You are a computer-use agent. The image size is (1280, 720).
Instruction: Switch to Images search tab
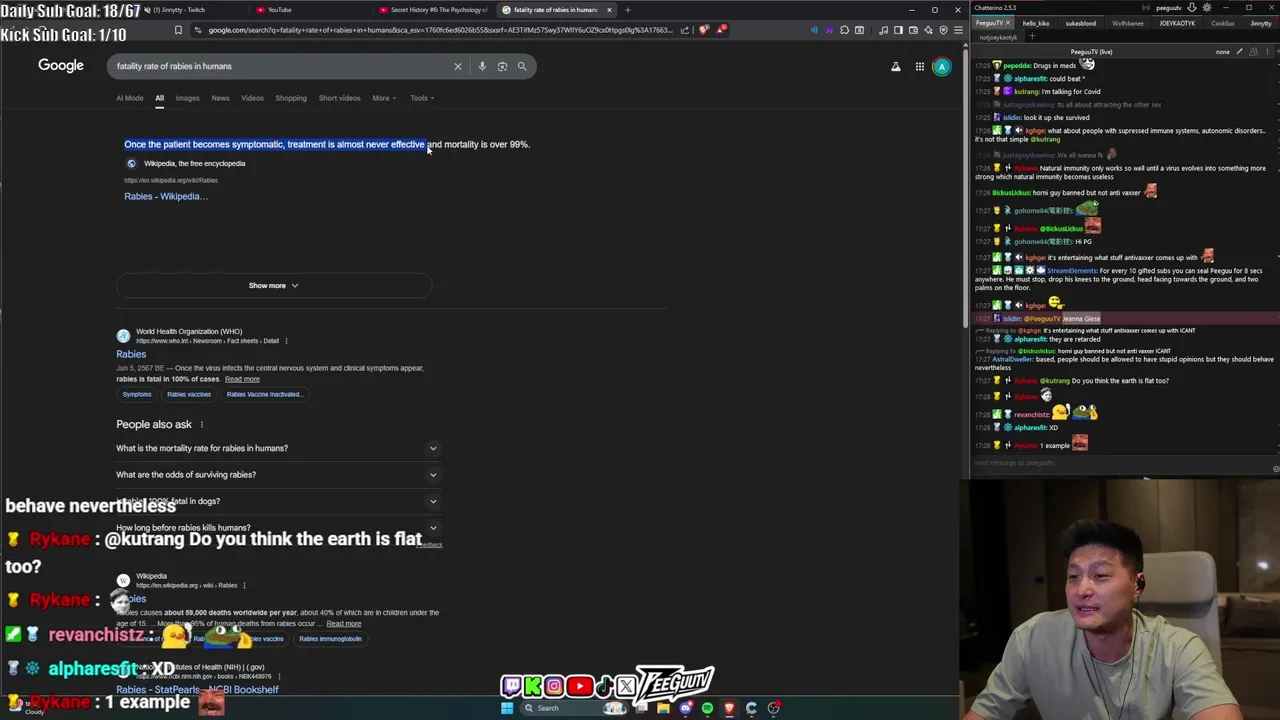(x=187, y=98)
